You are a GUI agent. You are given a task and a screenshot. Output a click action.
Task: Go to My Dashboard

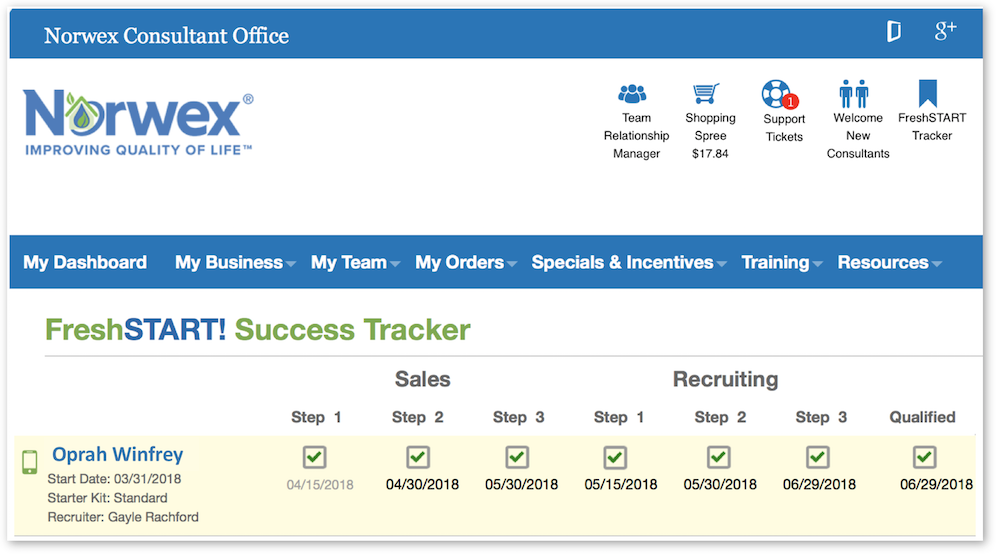coord(85,262)
